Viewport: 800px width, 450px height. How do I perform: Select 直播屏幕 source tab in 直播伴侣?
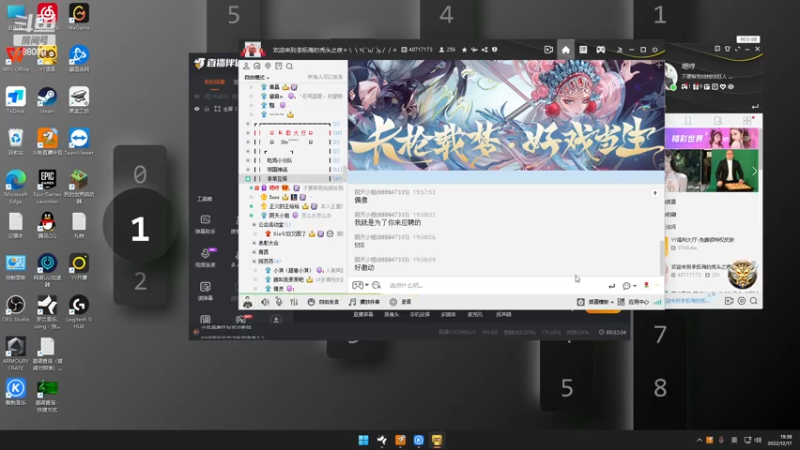click(x=363, y=315)
